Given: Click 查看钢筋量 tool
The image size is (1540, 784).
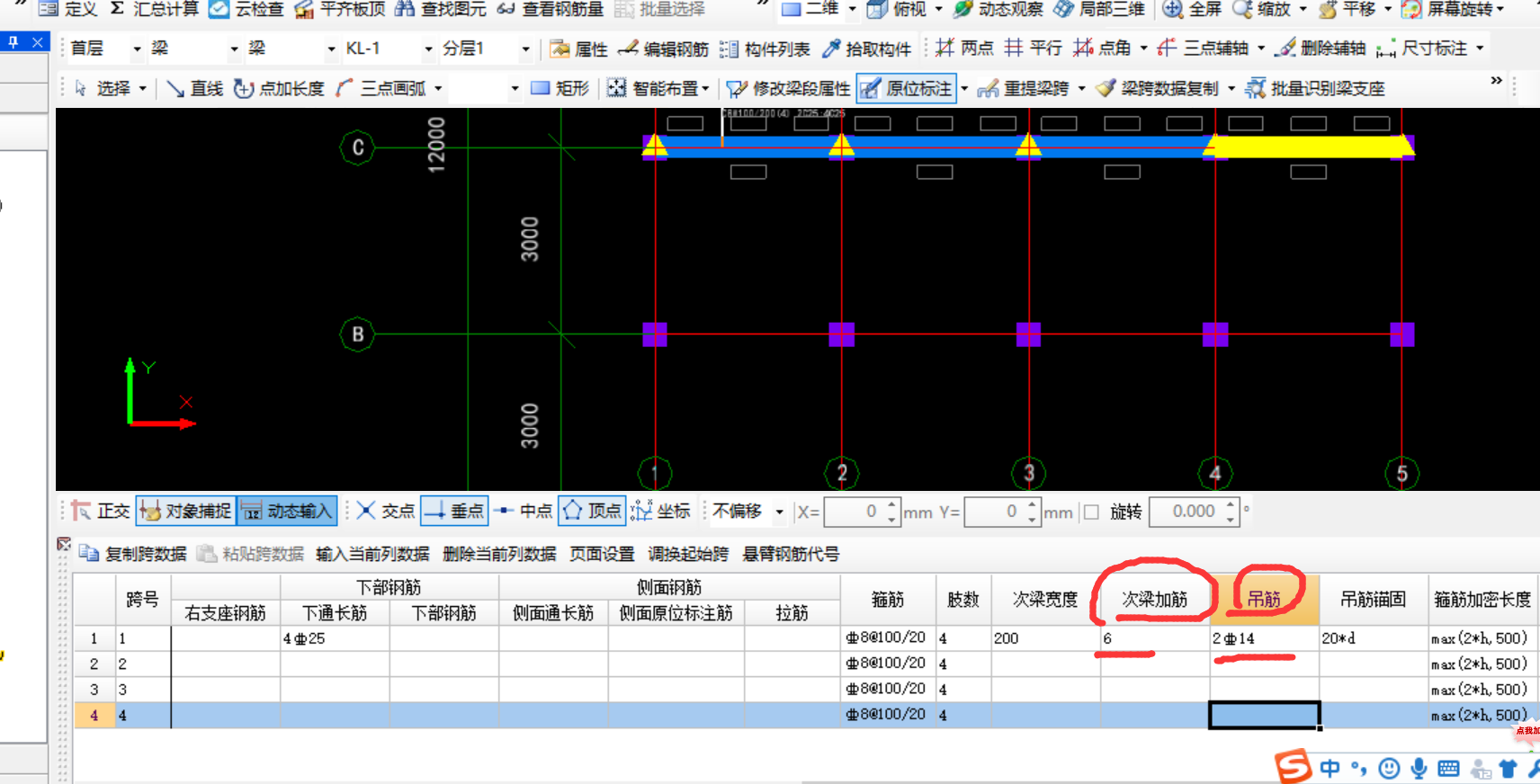Looking at the screenshot, I should 550,9.
